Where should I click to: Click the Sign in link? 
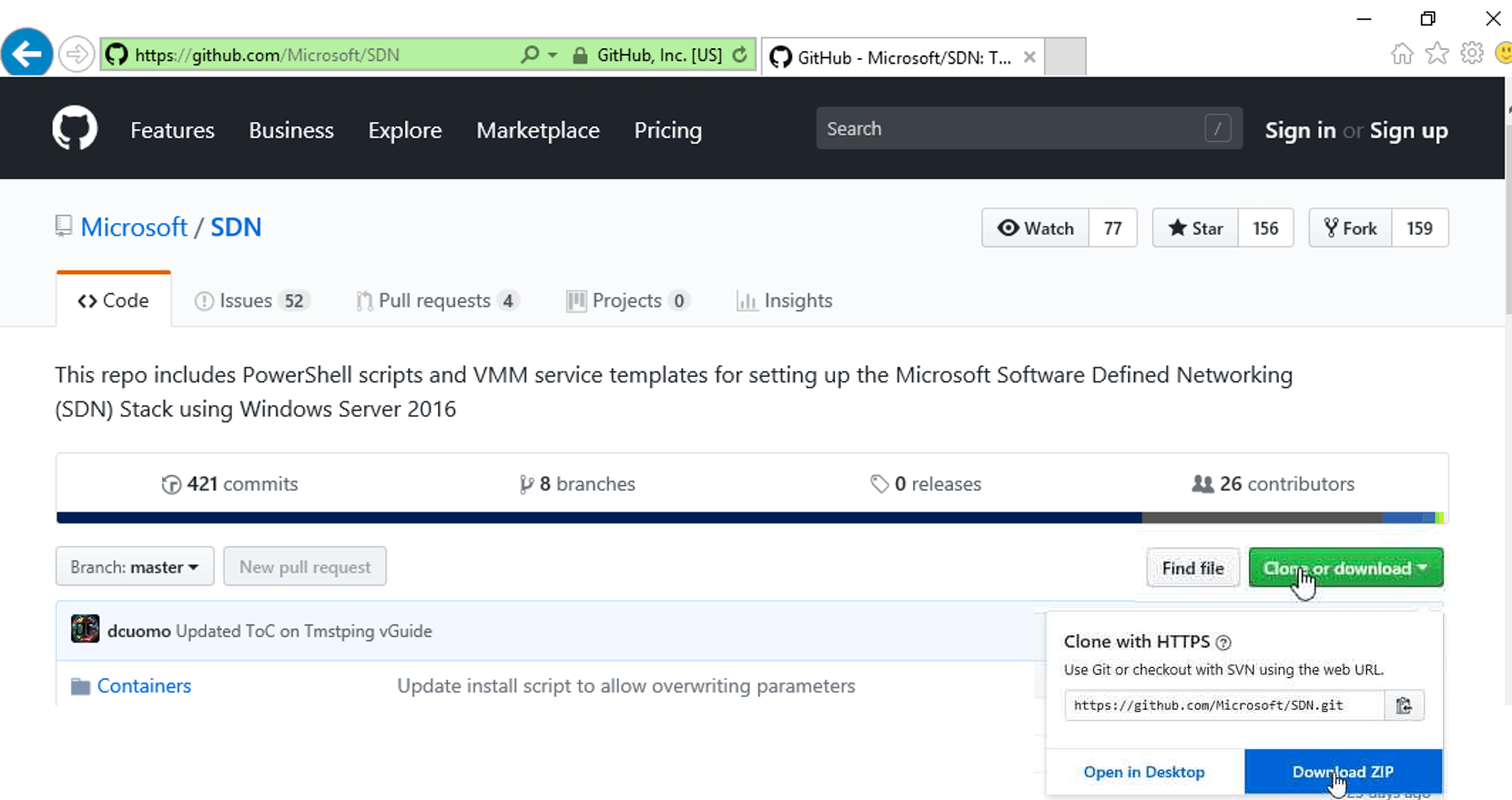coord(1300,130)
